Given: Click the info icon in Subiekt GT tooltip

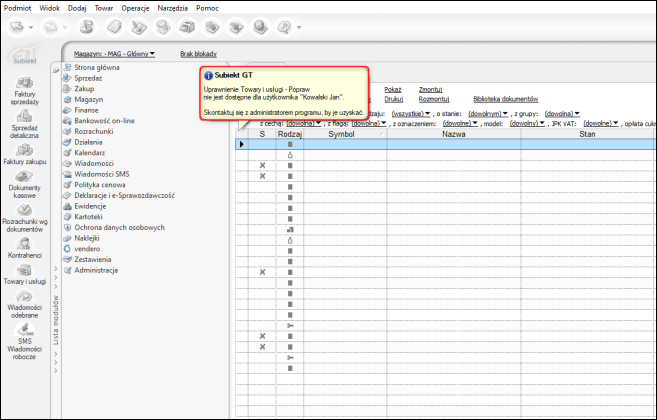Looking at the screenshot, I should 208,76.
